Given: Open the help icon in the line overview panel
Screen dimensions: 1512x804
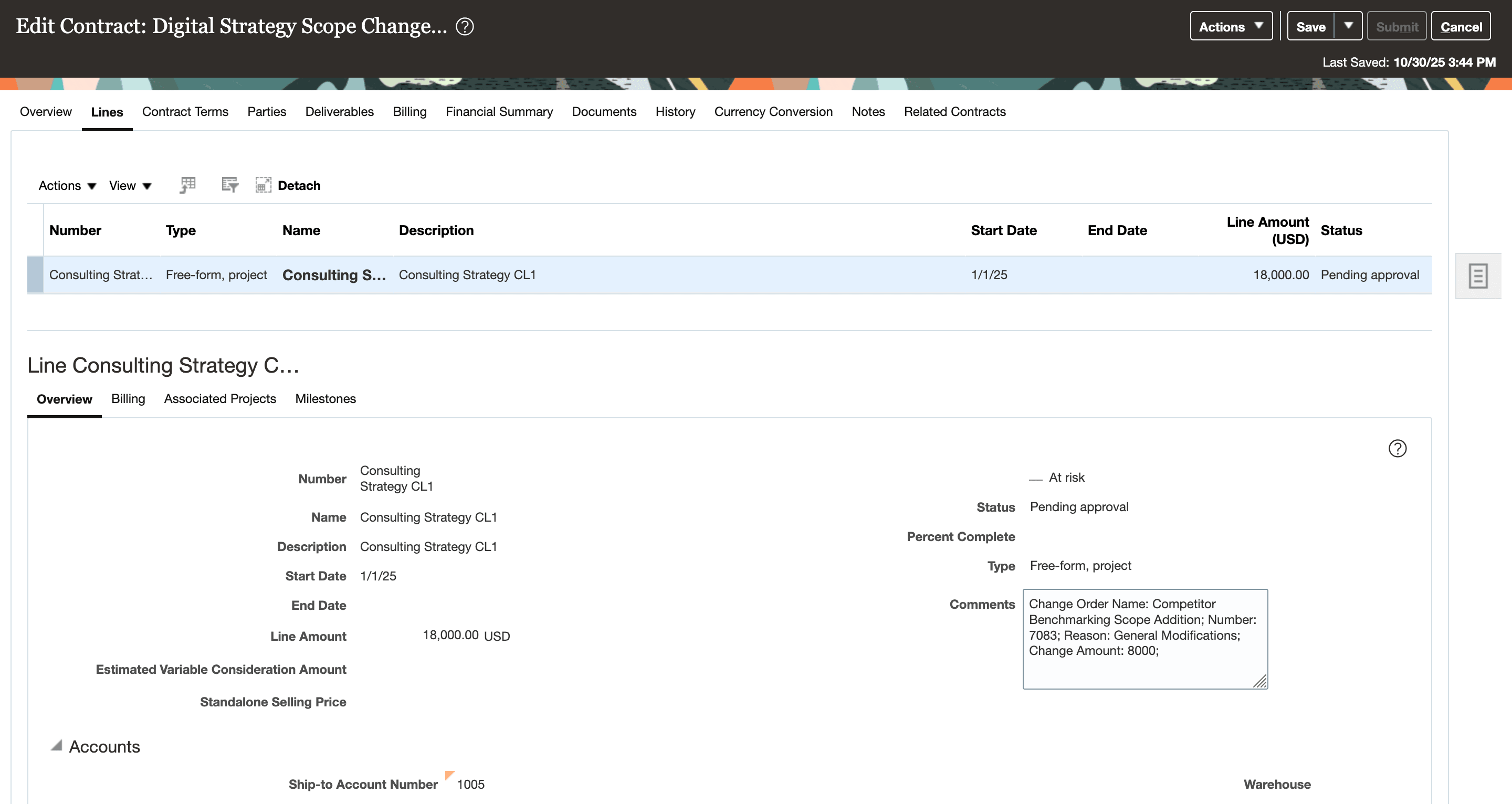Looking at the screenshot, I should point(1398,448).
